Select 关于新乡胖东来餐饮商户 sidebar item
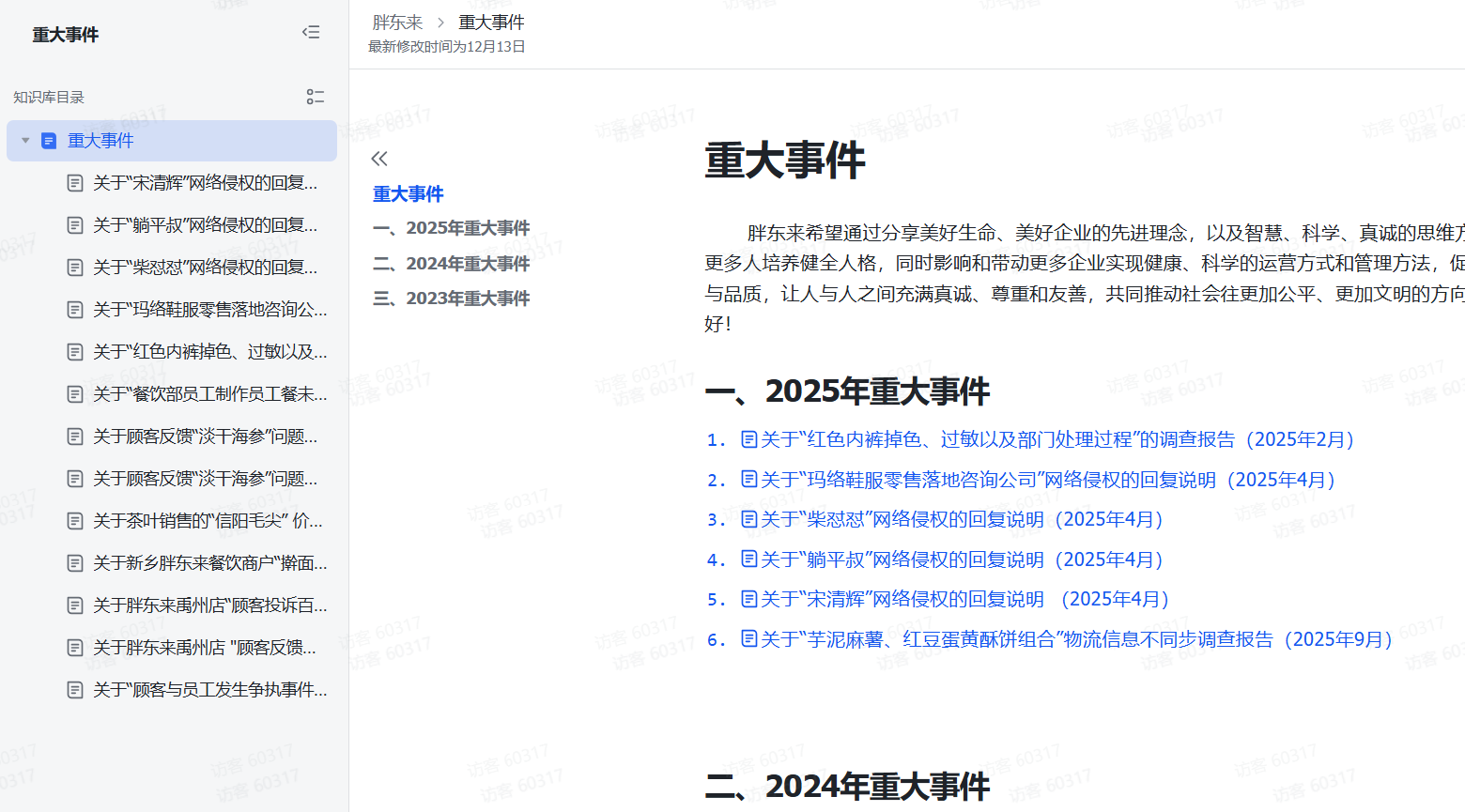The image size is (1465, 812). click(x=209, y=563)
